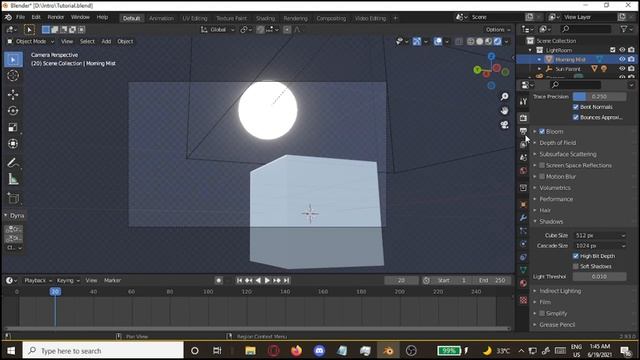
Task: Click the current frame marker at 20
Action: coord(55,291)
